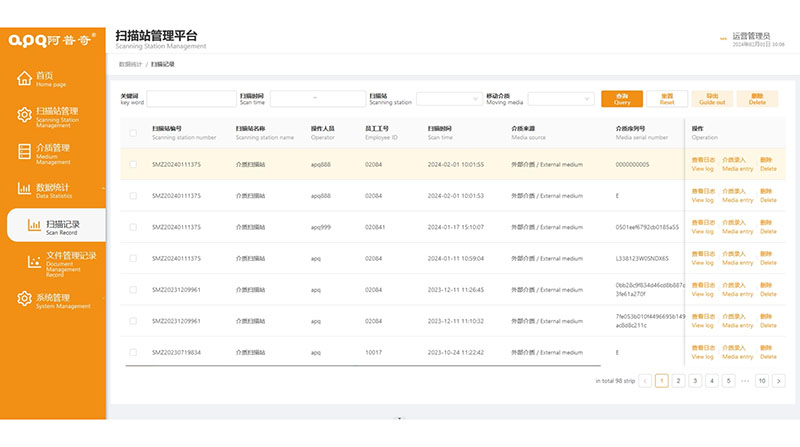The image size is (800, 447).
Task: Jump to page 3 in pagination
Action: coord(695,381)
